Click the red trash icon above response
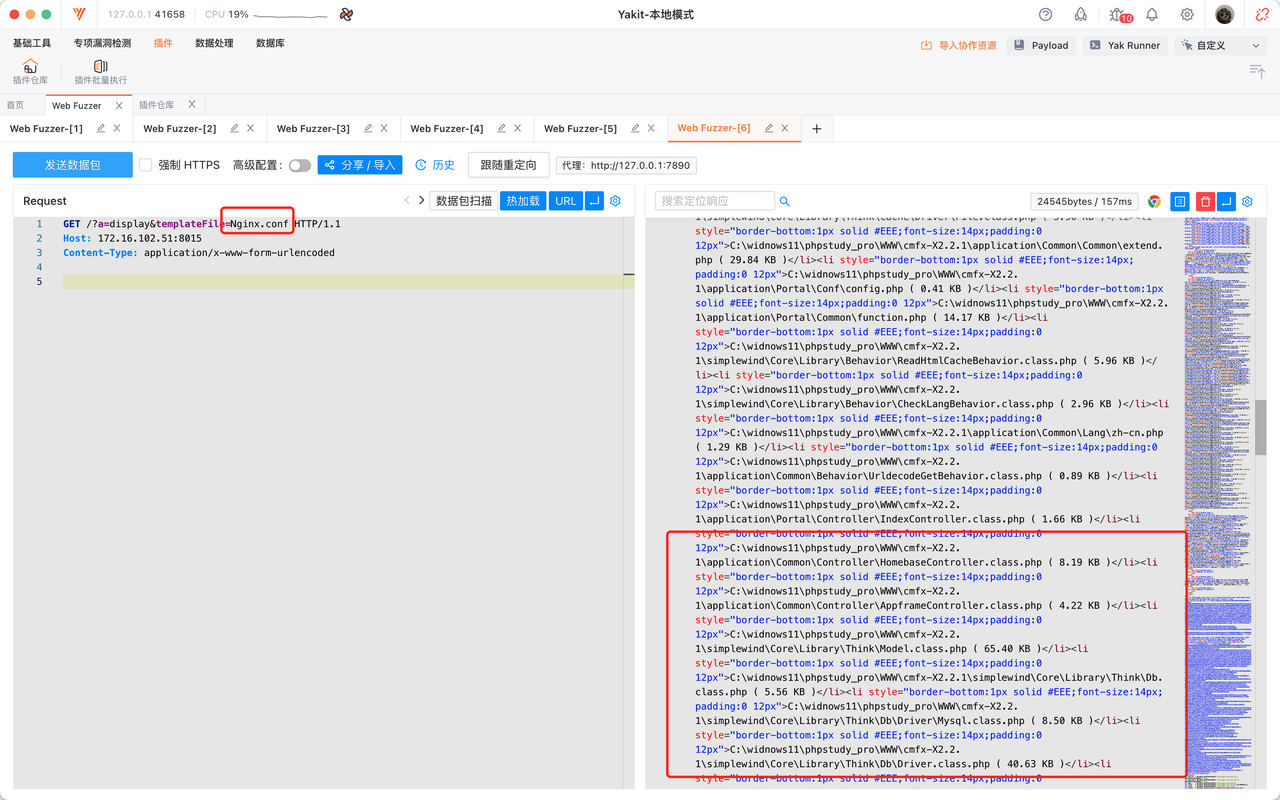 click(1204, 201)
